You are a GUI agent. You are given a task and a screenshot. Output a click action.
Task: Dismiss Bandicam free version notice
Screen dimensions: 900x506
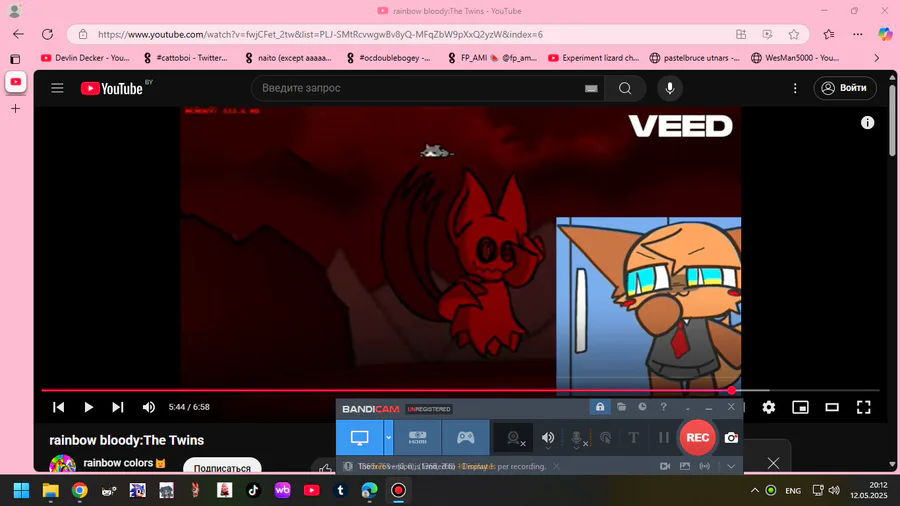(556, 466)
